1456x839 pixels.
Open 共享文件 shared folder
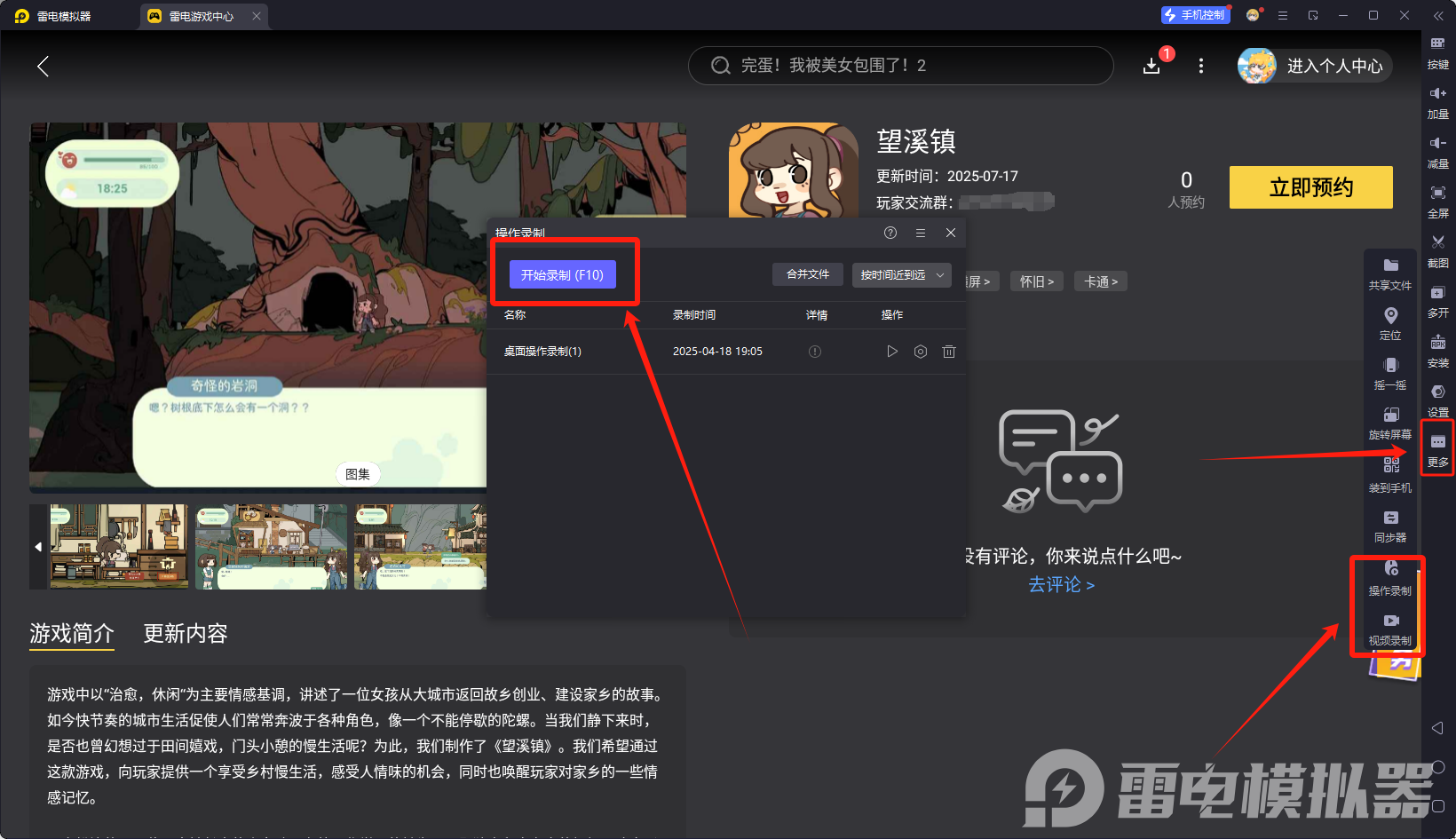tap(1390, 273)
